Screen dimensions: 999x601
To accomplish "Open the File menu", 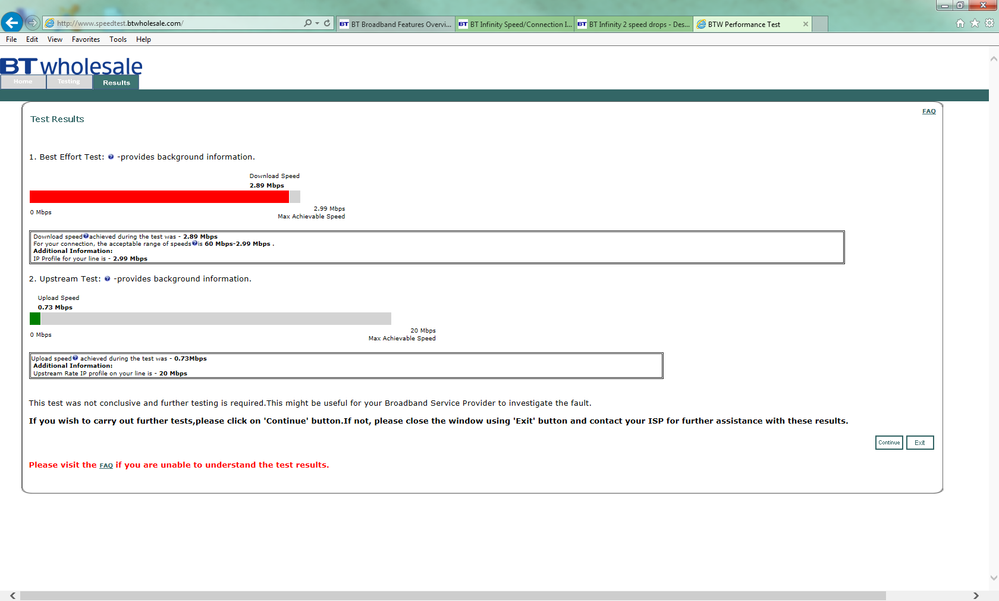I will (11, 40).
